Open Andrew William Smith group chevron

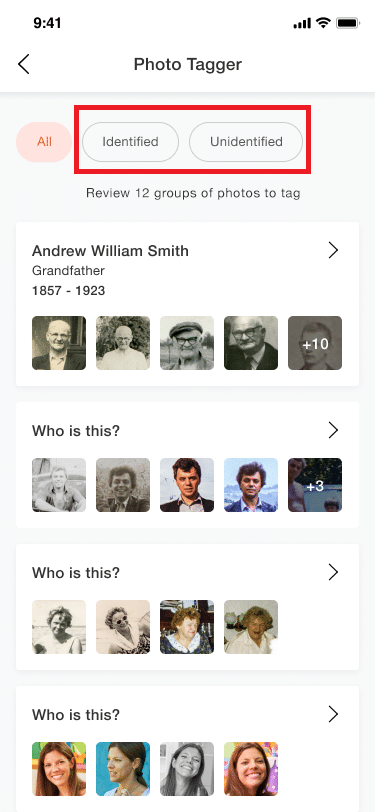click(x=334, y=251)
